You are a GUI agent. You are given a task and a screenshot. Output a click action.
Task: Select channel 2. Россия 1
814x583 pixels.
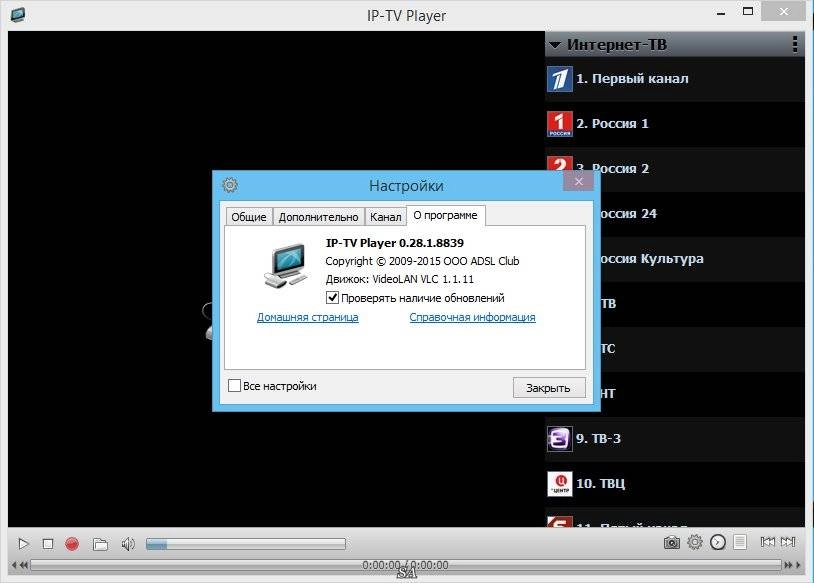click(x=675, y=124)
